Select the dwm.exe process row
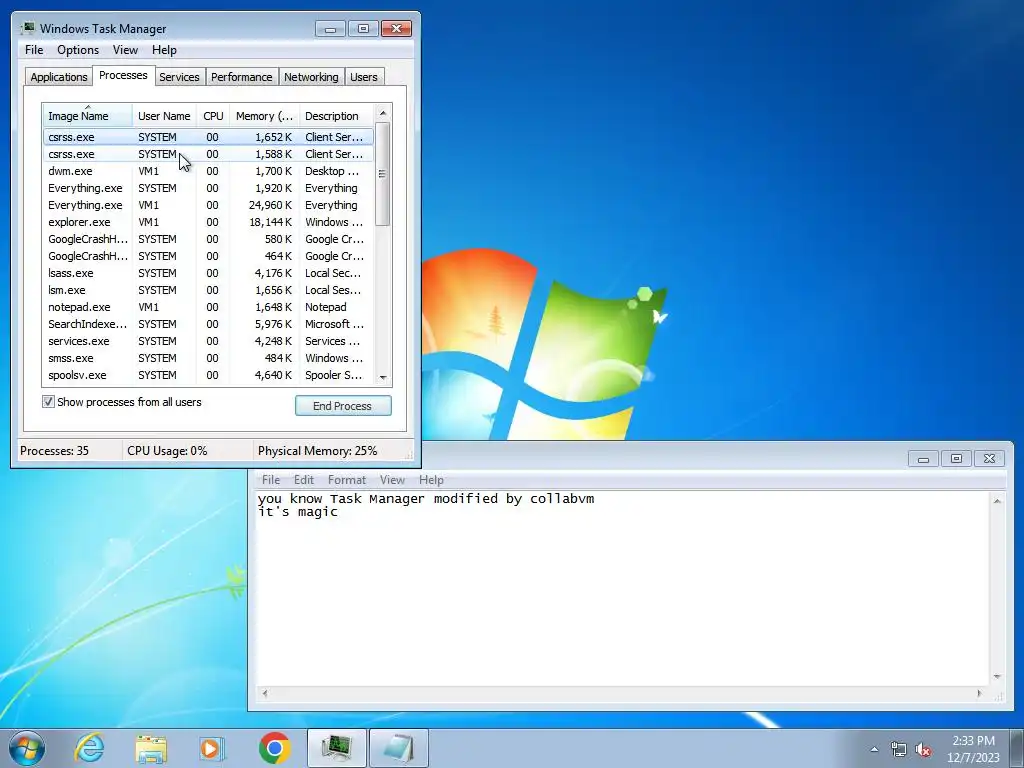This screenshot has width=1024, height=768. (x=208, y=171)
